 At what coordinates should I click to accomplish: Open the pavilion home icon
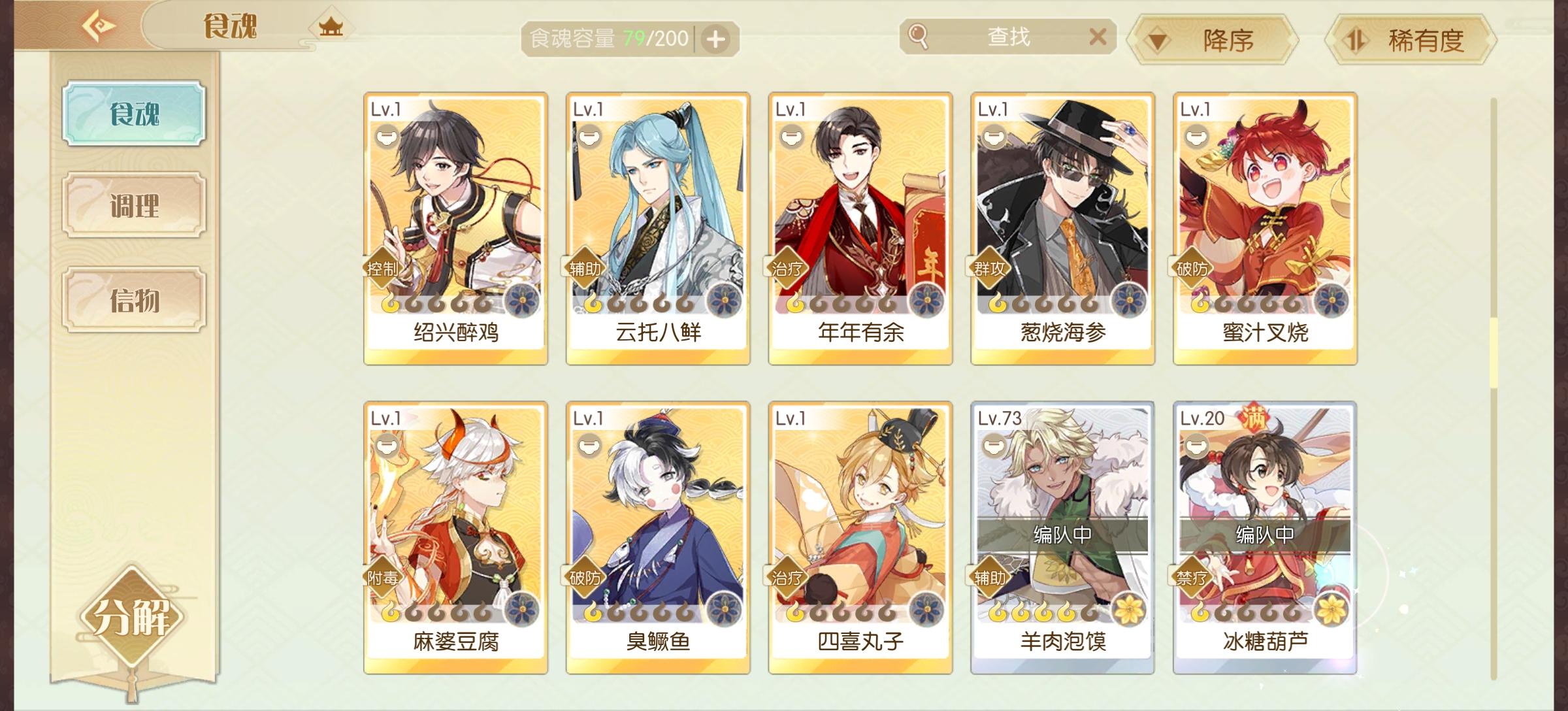point(331,27)
